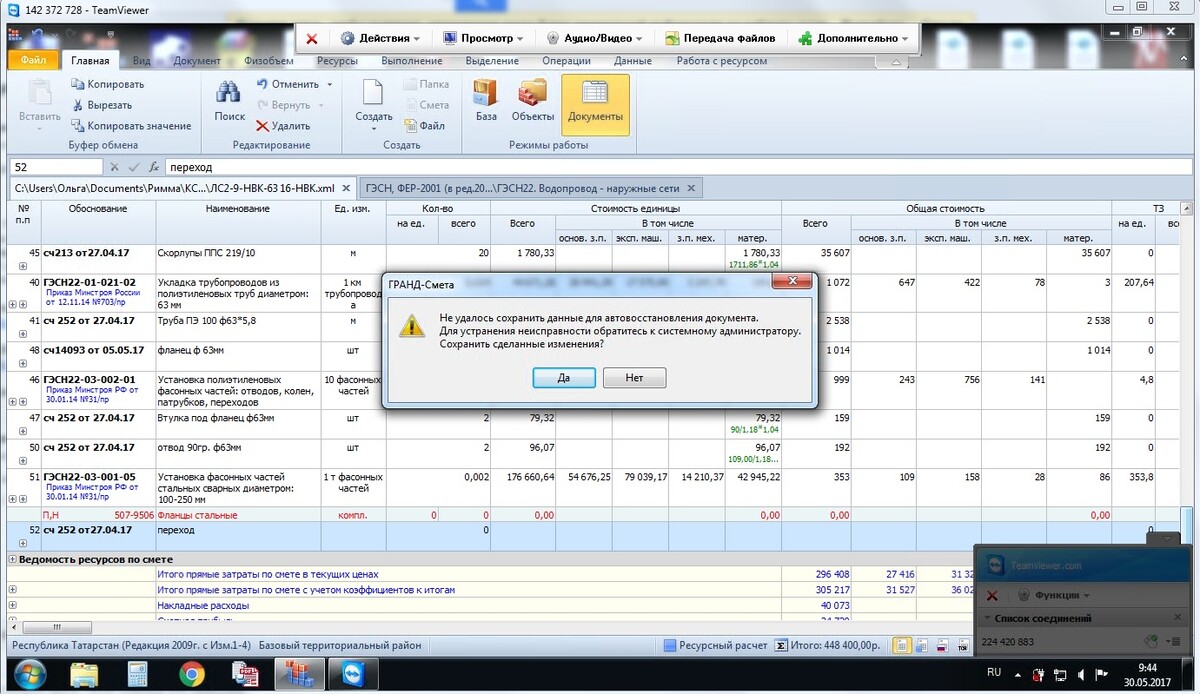
Task: Click the horizontal scrollbar under the table
Action: [300, 629]
